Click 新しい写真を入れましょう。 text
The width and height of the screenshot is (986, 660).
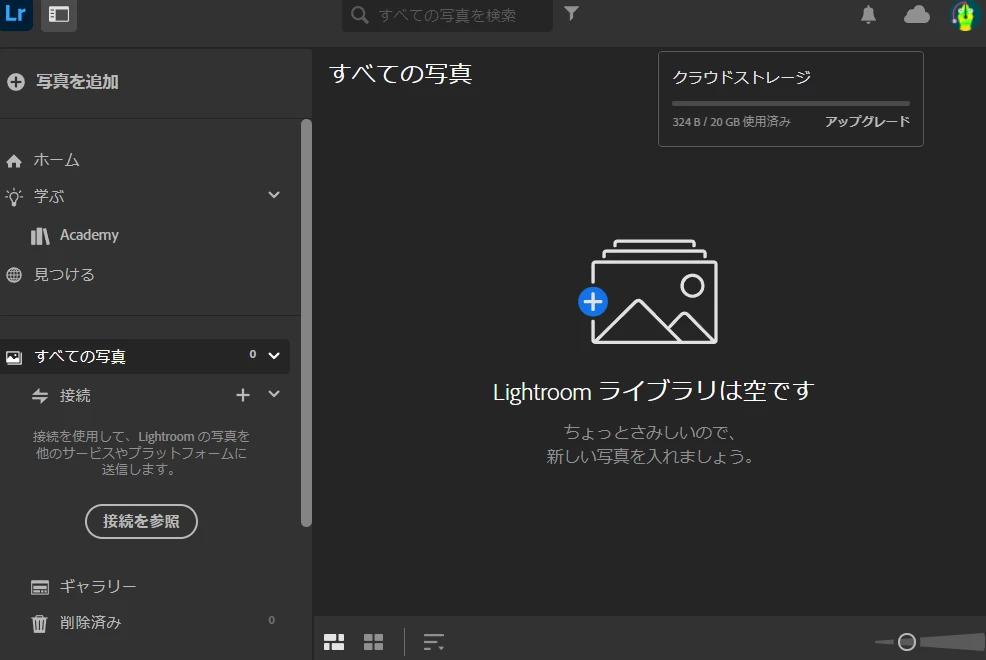pyautogui.click(x=650, y=456)
